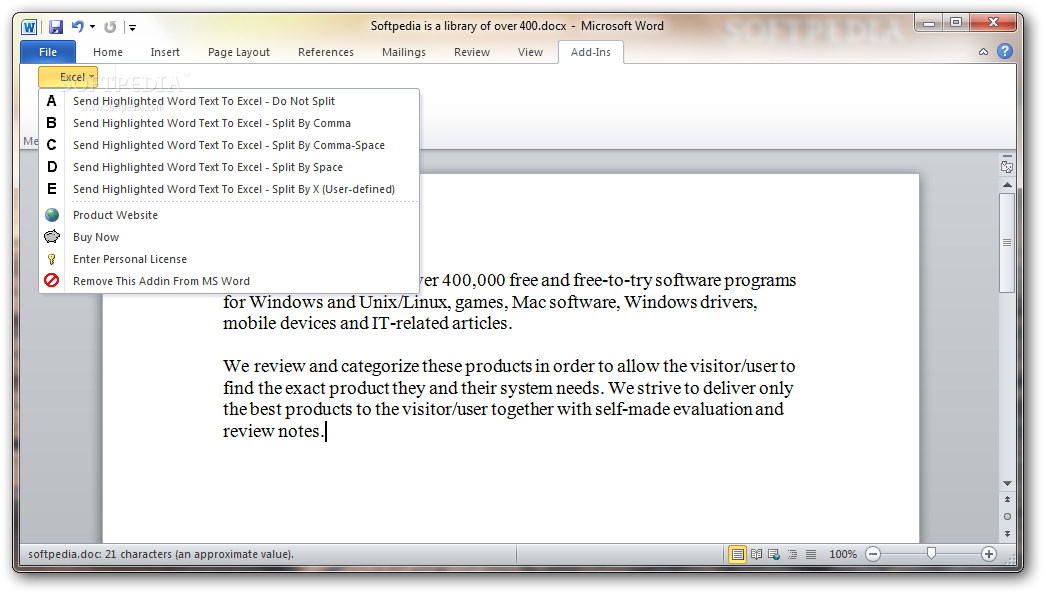Open Select Browse Object circle button
1044x593 pixels.
pyautogui.click(x=1007, y=516)
